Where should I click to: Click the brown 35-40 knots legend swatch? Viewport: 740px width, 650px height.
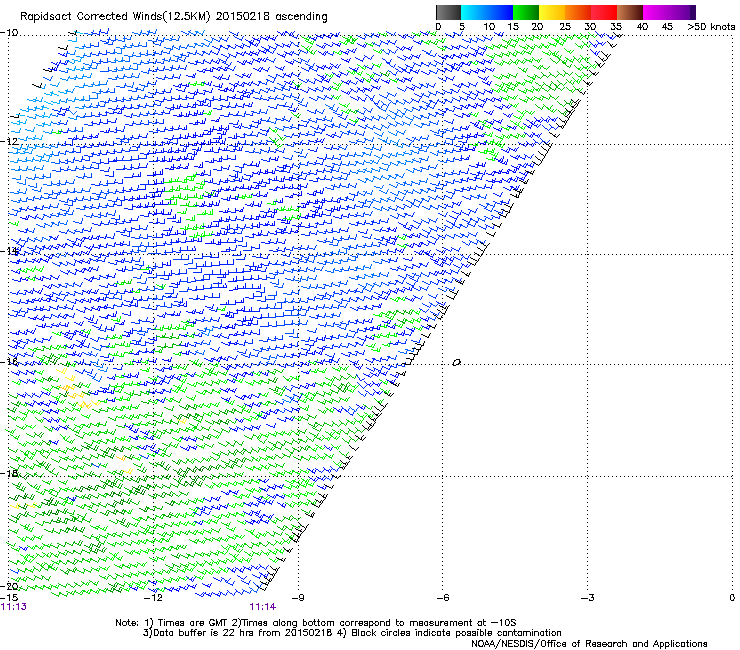[x=630, y=12]
